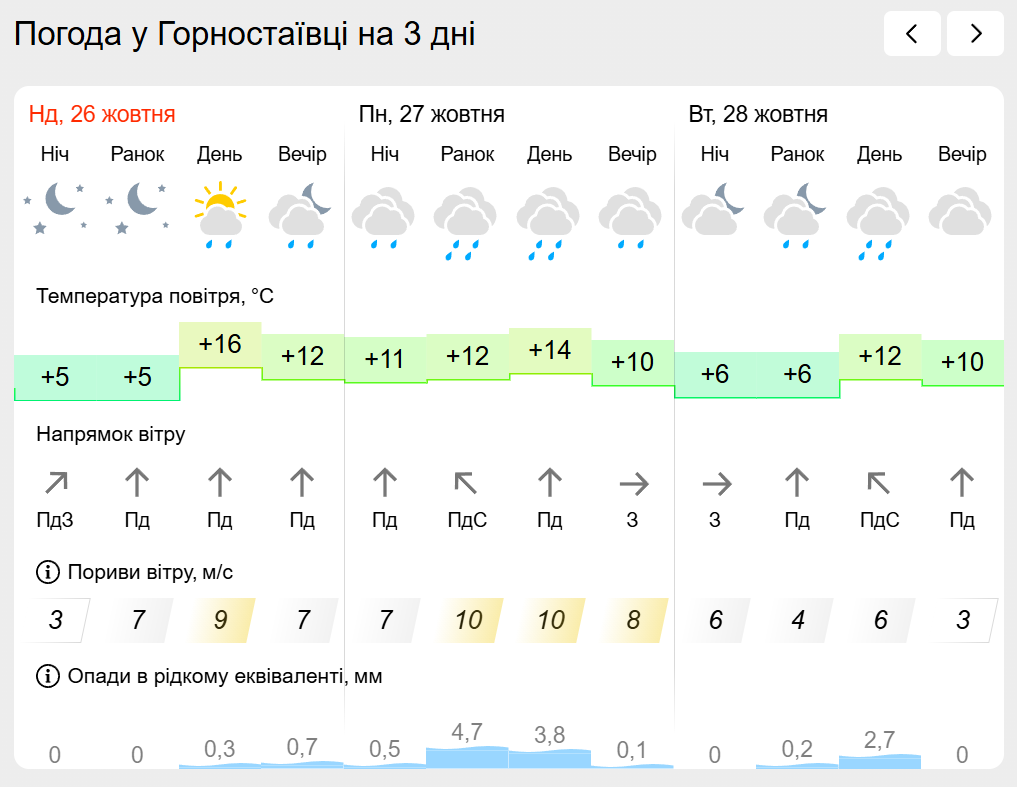Click Monday morning's rain cloud icon
1017x787 pixels.
pyautogui.click(x=467, y=224)
